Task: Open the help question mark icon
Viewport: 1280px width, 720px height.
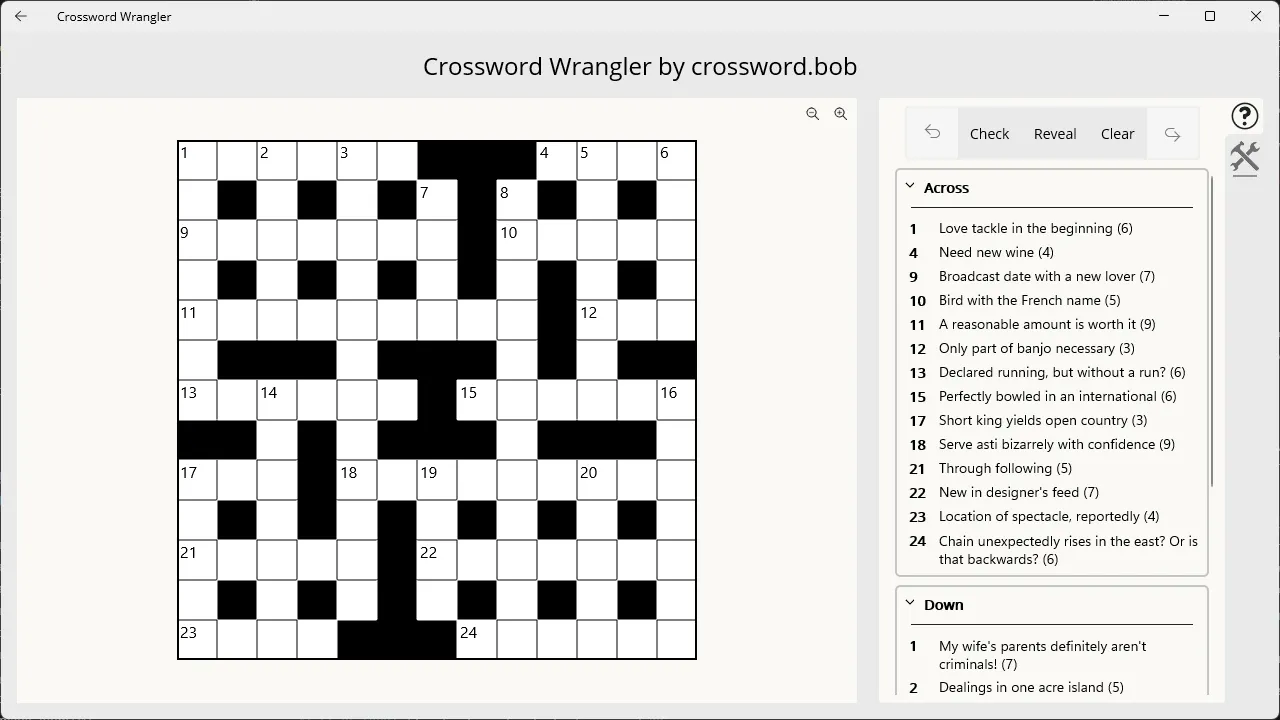Action: 1245,116
